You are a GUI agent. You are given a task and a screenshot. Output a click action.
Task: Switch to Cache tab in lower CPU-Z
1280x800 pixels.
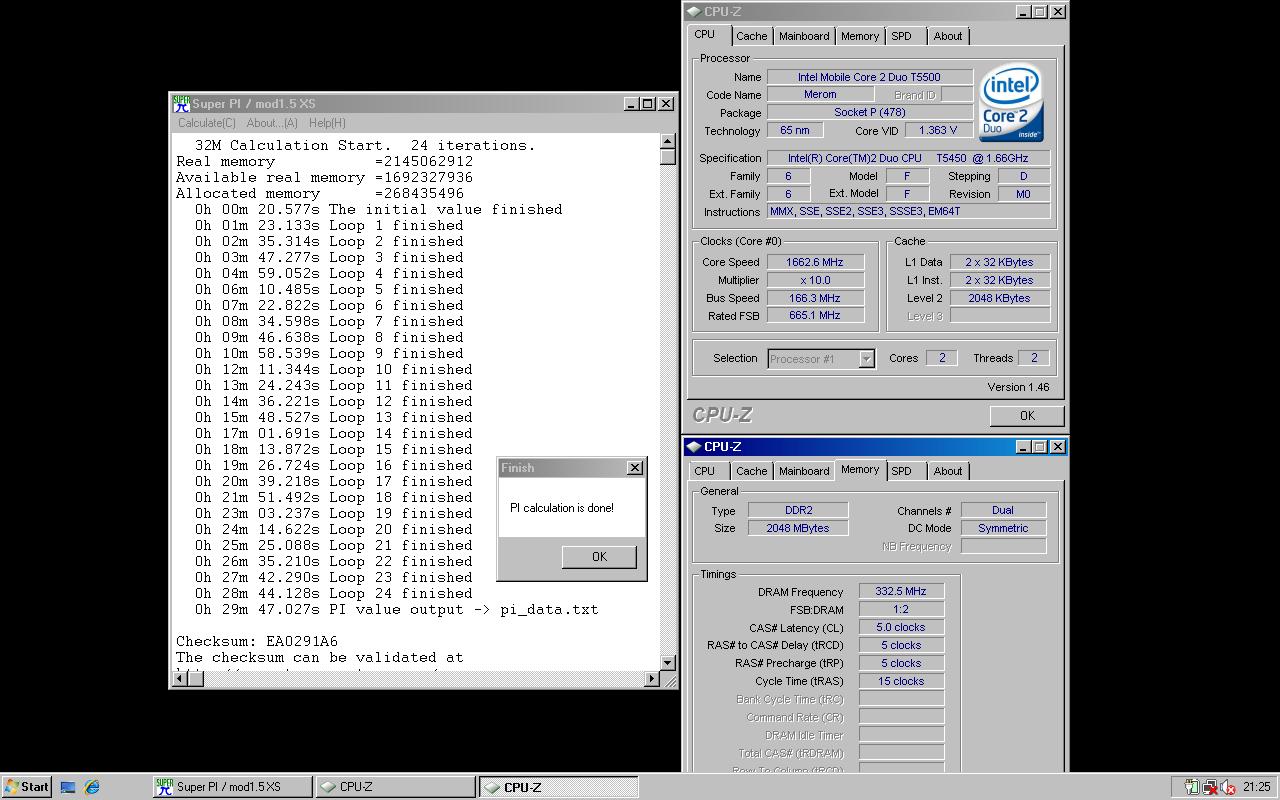(752, 471)
